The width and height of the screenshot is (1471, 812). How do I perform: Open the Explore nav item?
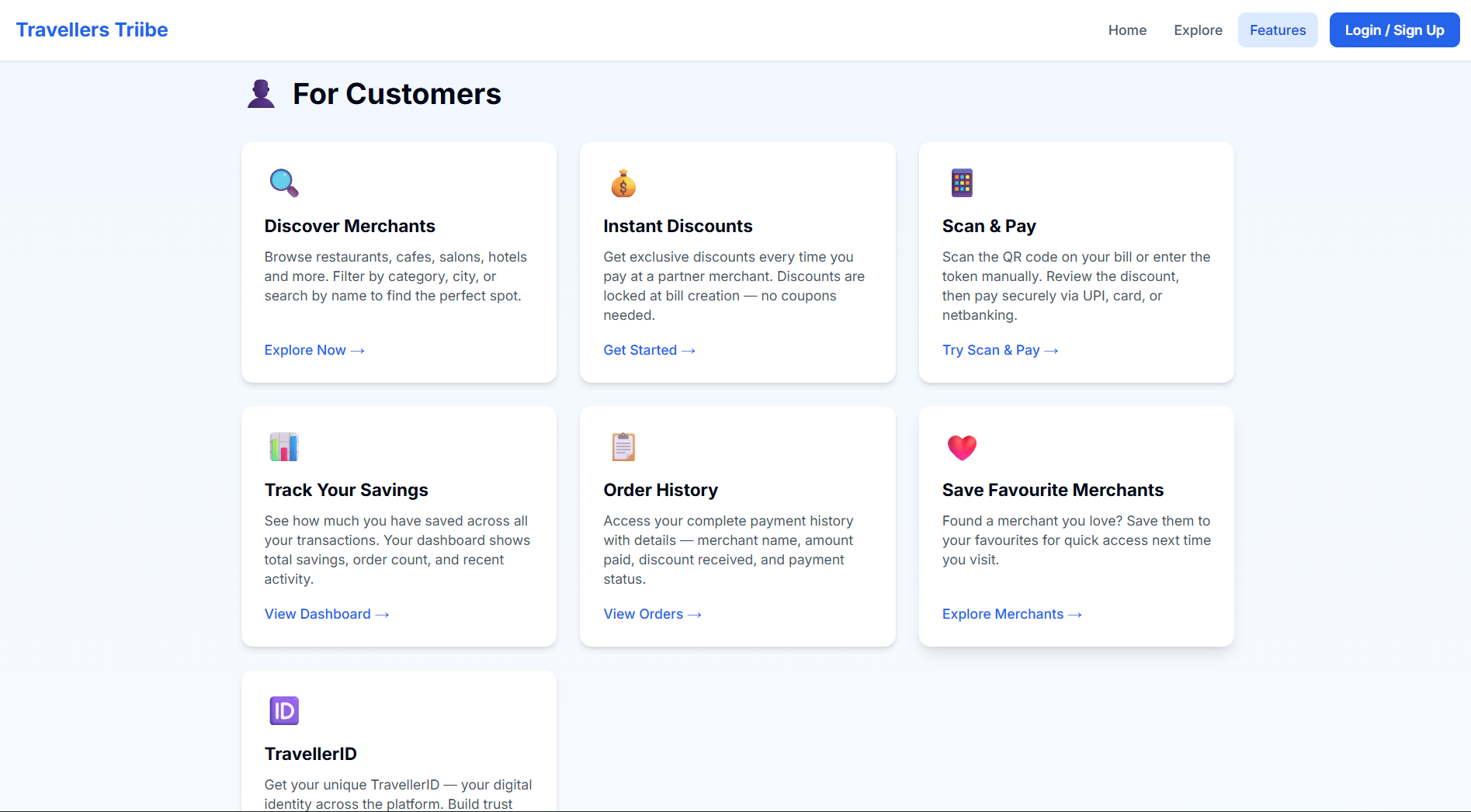(1198, 30)
